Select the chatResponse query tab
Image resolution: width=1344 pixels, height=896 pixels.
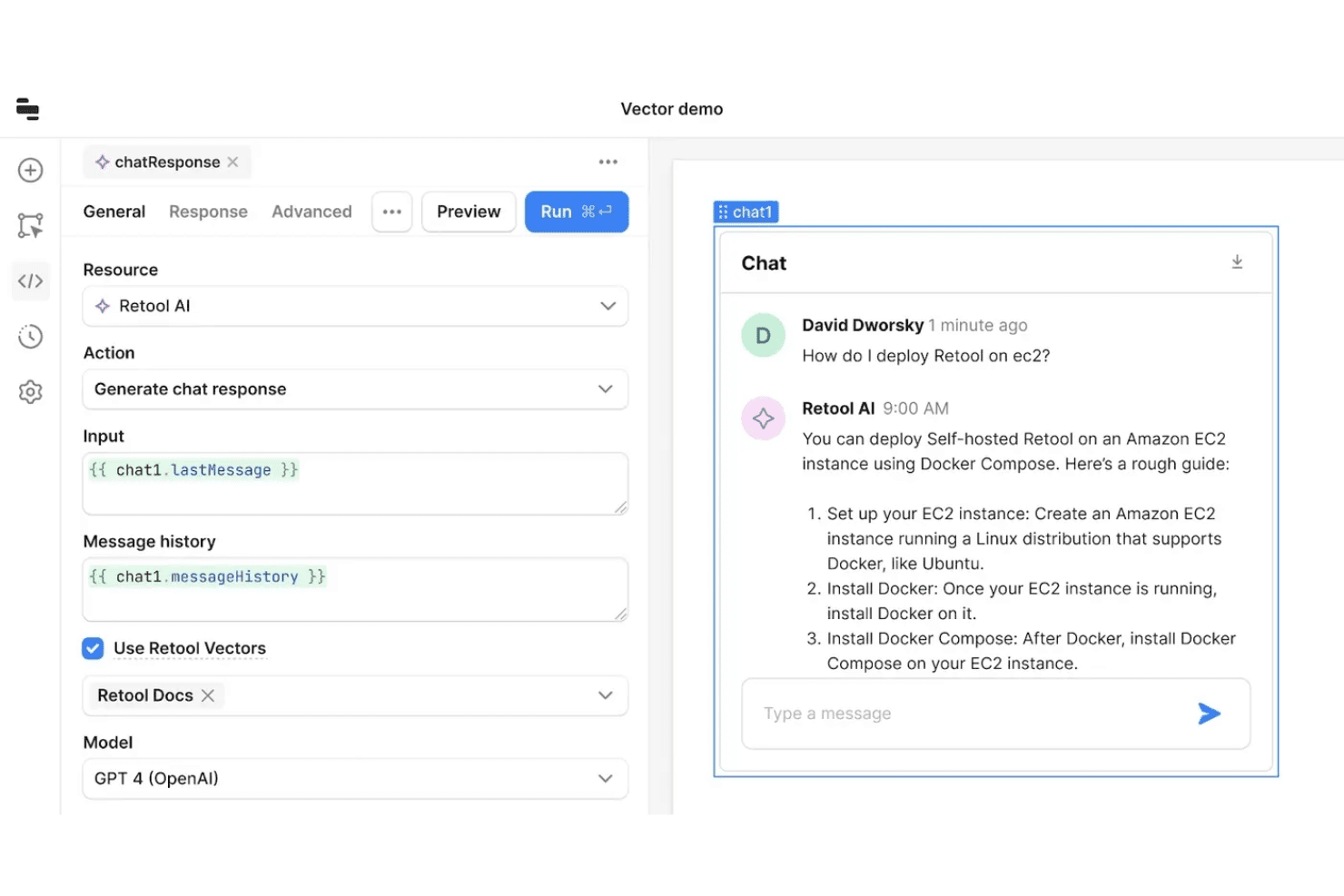coord(167,162)
